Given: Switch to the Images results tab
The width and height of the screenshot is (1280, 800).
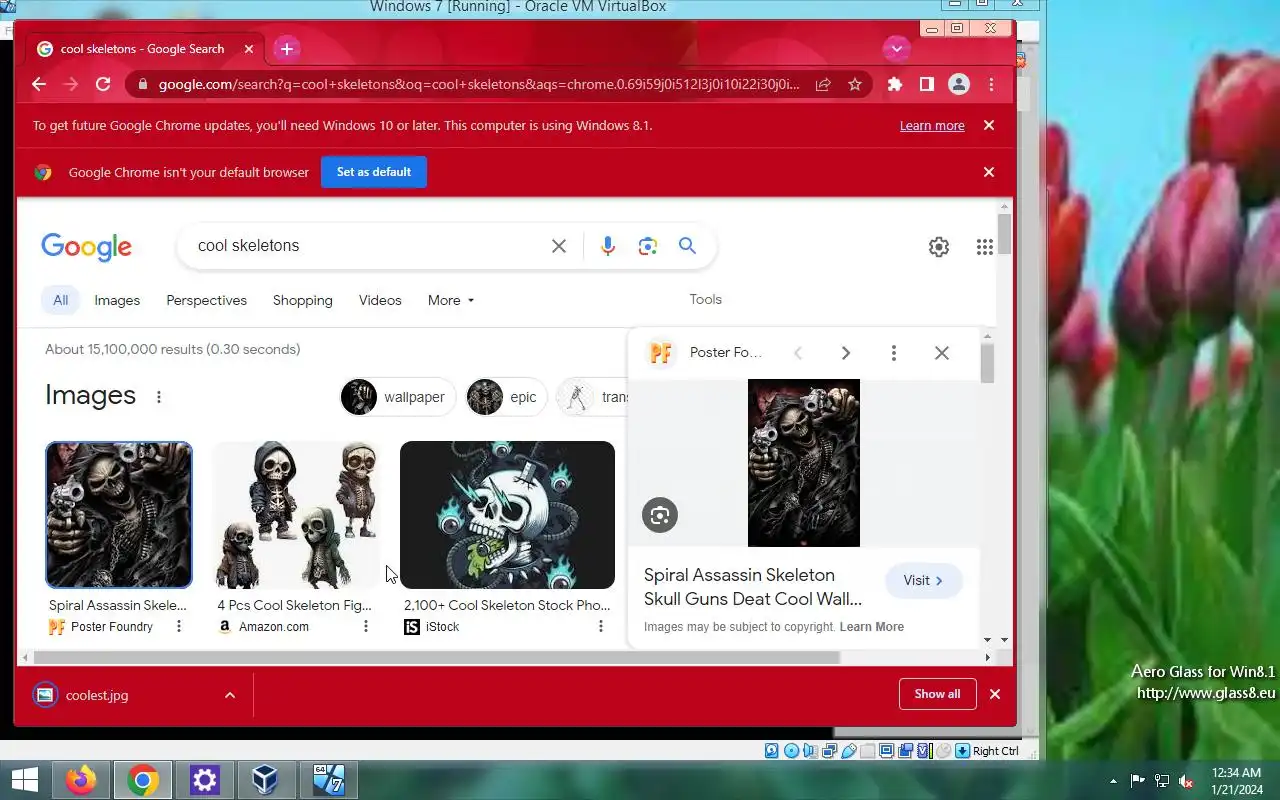Looking at the screenshot, I should (x=117, y=300).
